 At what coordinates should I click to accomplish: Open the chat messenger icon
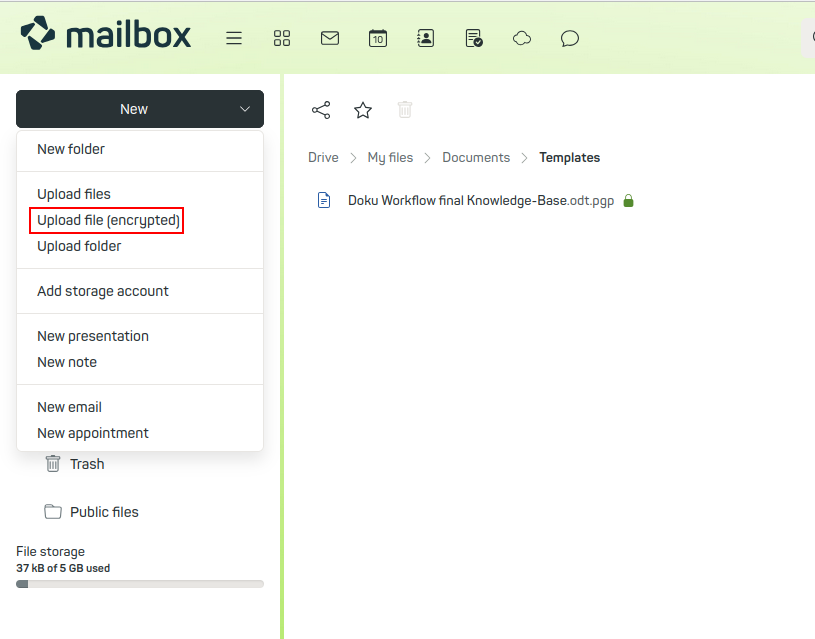569,38
